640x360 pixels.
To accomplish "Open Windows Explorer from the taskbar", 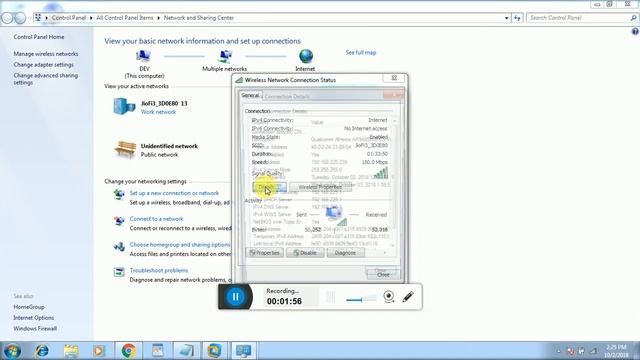I will tap(71, 351).
